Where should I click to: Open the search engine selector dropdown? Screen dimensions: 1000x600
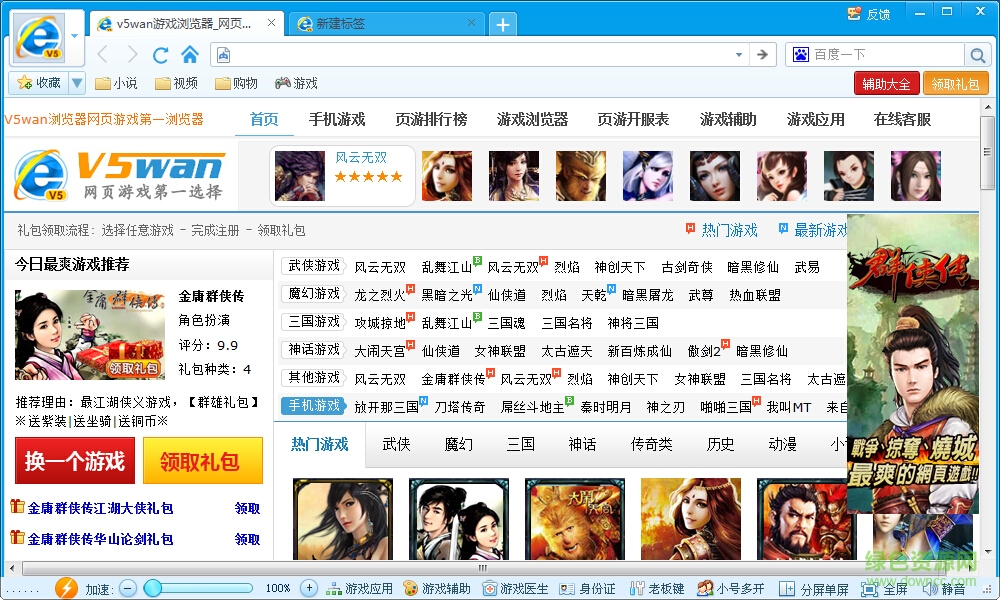click(801, 54)
